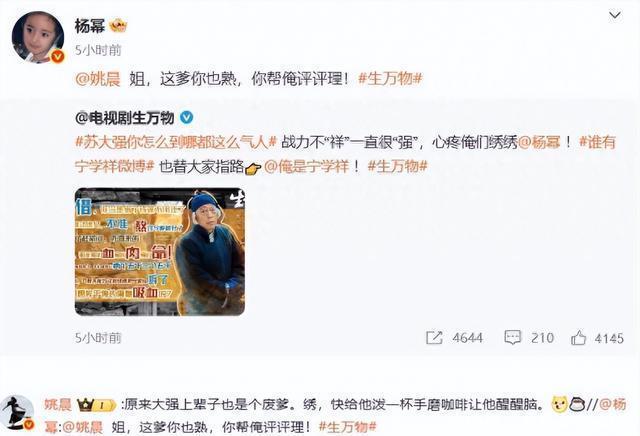The height and width of the screenshot is (436, 640).
Task: Open the @姚晨 mention in the post
Action: coord(98,78)
